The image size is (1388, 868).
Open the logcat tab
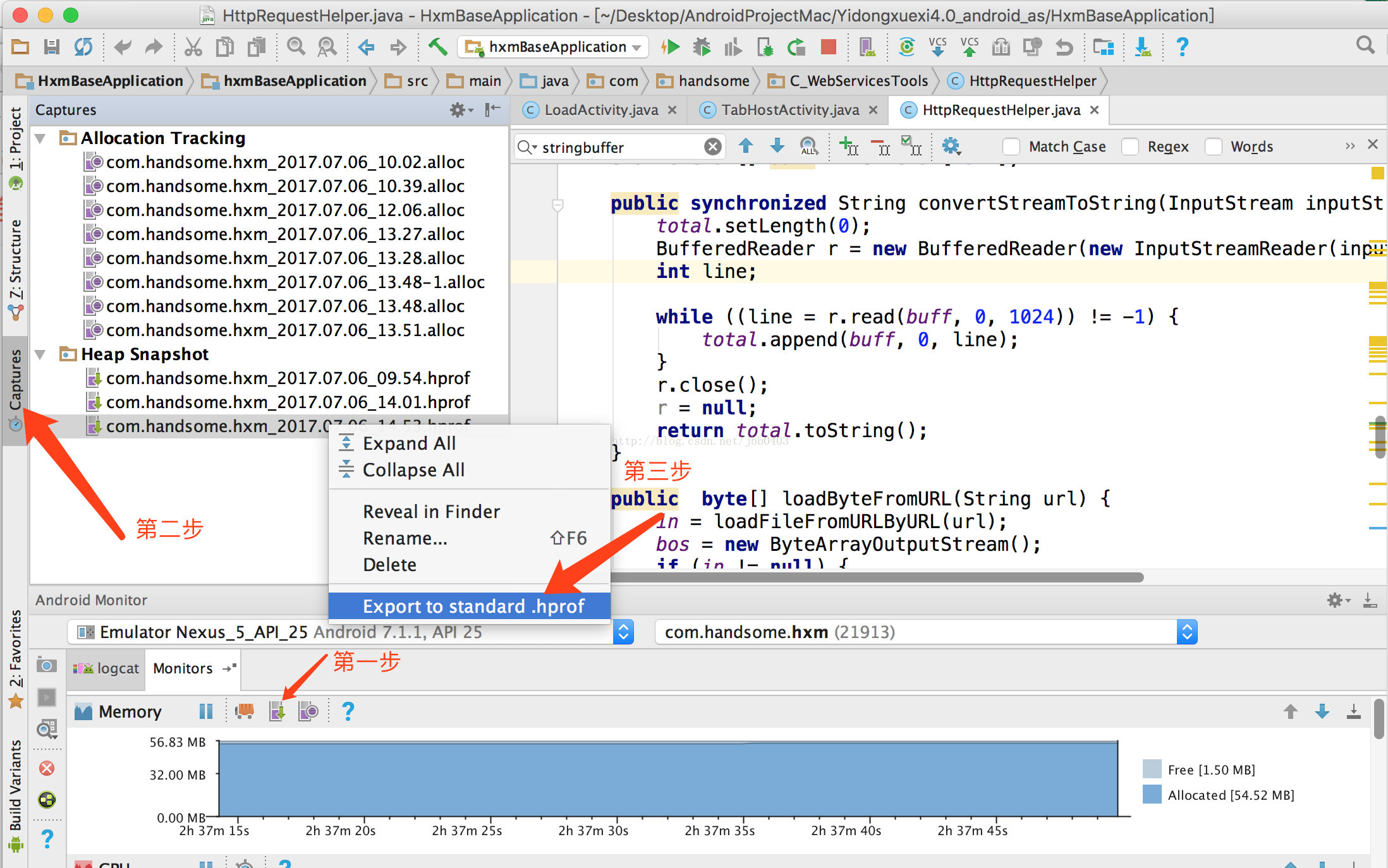[106, 668]
